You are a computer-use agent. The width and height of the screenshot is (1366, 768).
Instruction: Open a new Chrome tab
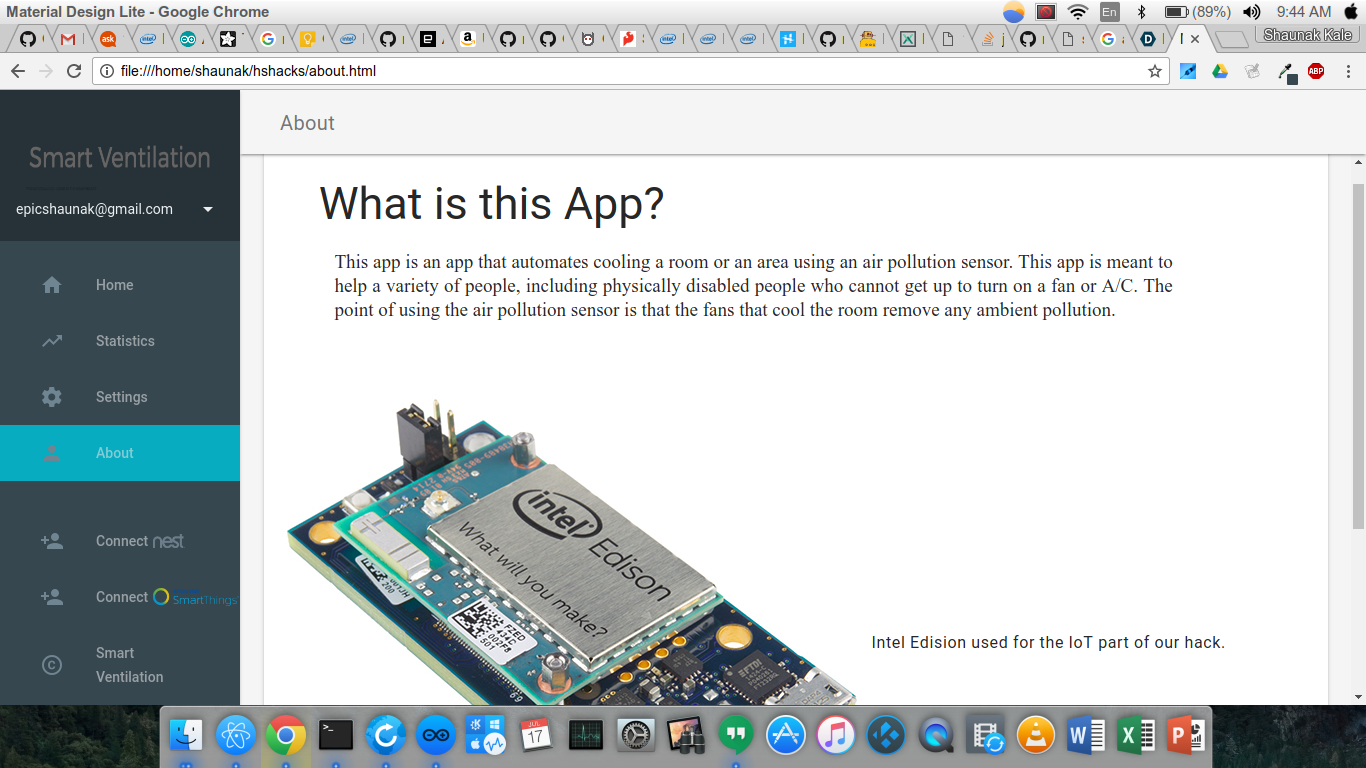coord(1232,40)
